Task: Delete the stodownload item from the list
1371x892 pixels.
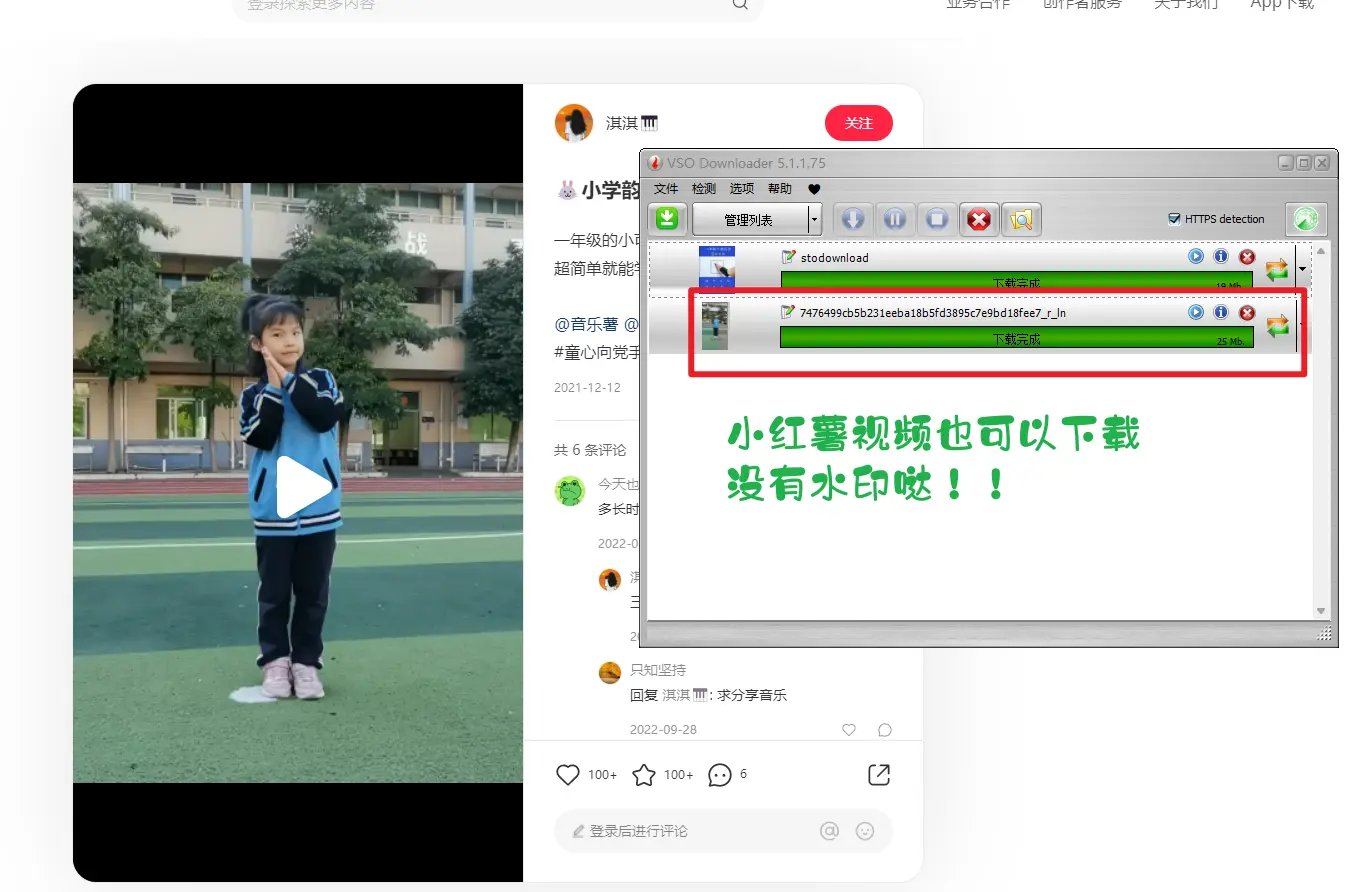Action: [x=1247, y=257]
